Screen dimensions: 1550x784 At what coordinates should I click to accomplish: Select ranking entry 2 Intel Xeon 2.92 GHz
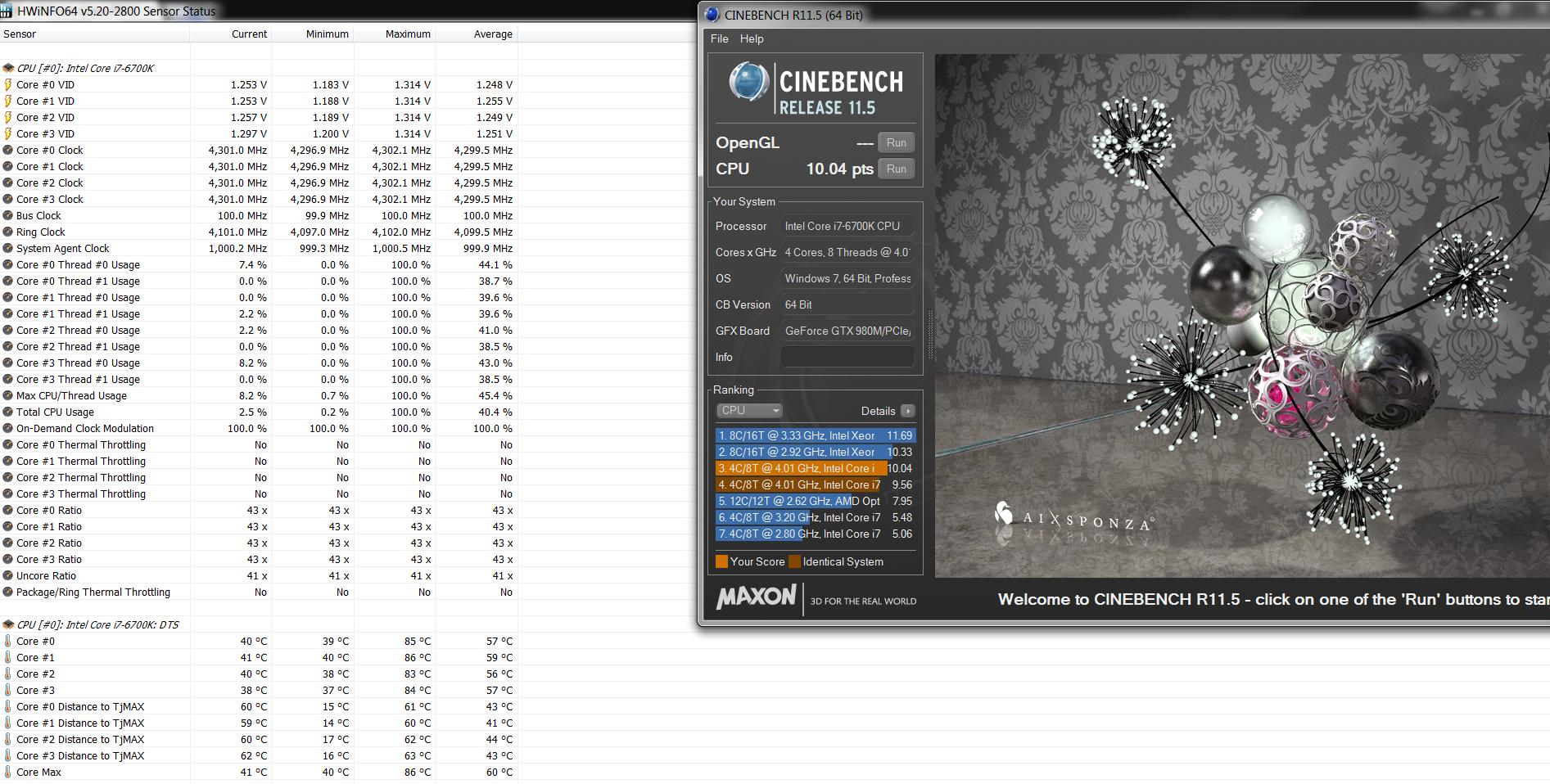point(816,452)
